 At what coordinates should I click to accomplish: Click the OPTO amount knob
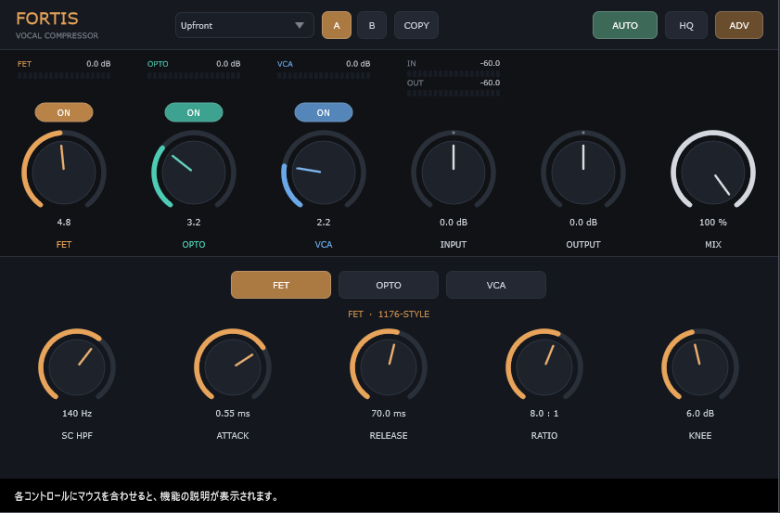(x=194, y=172)
